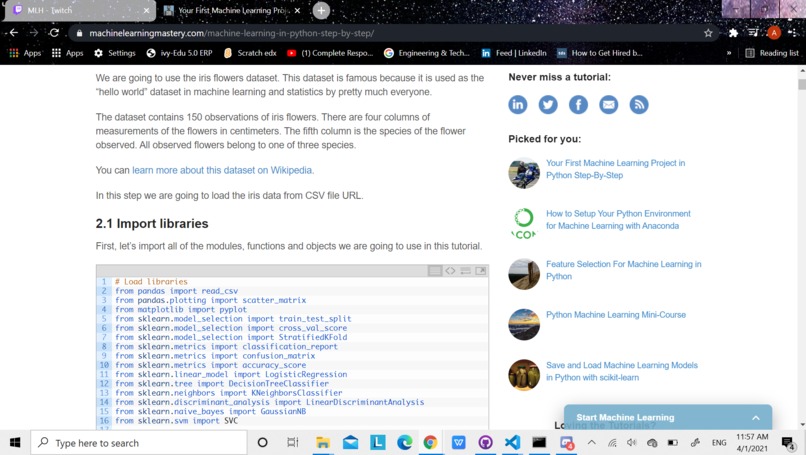Toggle plain code view icon in code box
The height and width of the screenshot is (455, 806).
point(450,270)
